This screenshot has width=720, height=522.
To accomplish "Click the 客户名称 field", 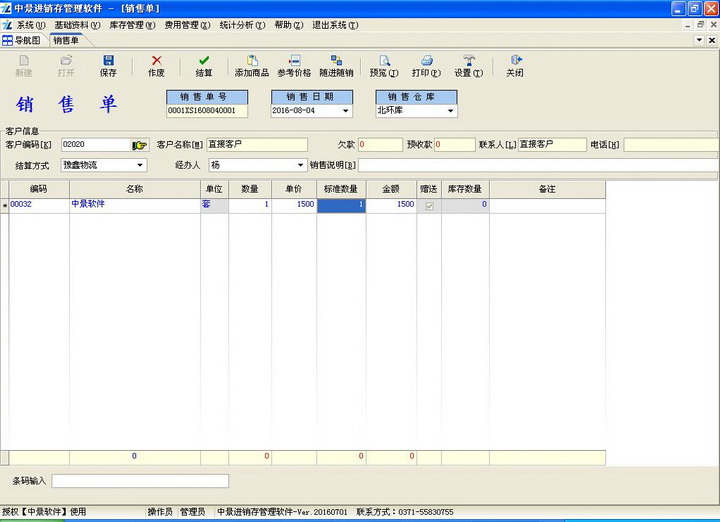I will pos(257,145).
